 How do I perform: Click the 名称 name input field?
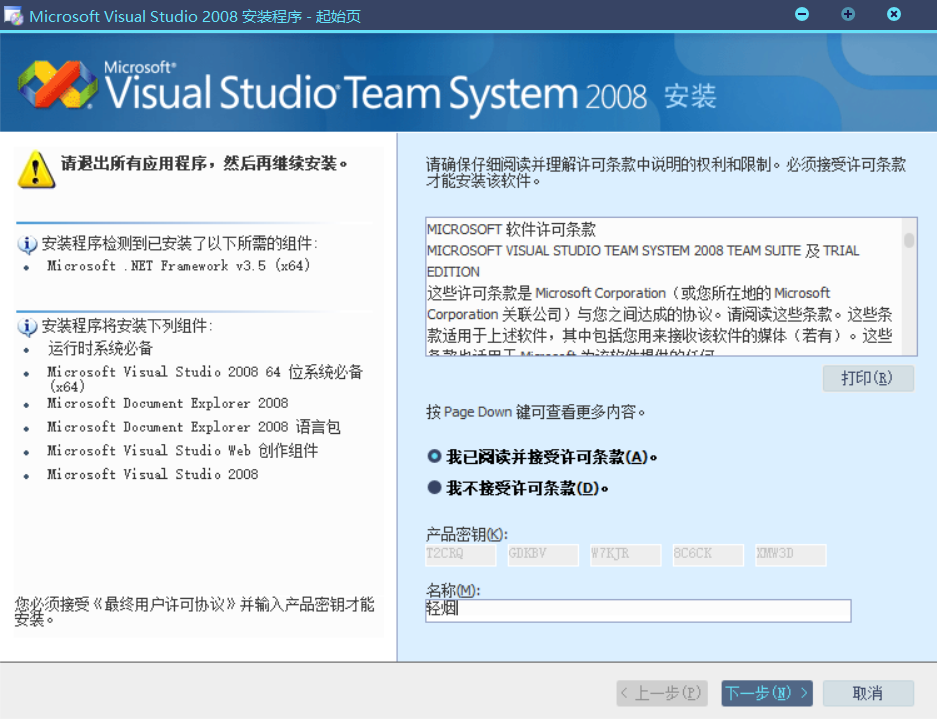(638, 610)
